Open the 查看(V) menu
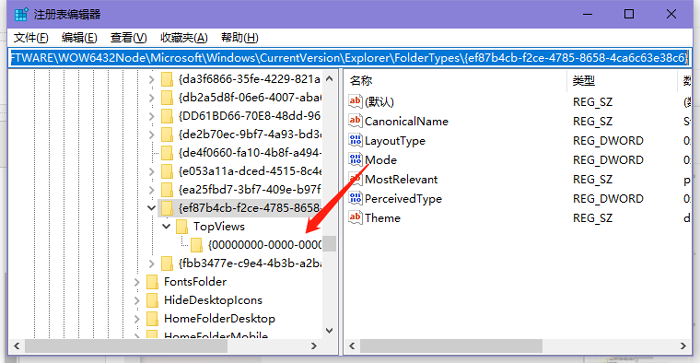This screenshot has width=700, height=363. pyautogui.click(x=129, y=38)
